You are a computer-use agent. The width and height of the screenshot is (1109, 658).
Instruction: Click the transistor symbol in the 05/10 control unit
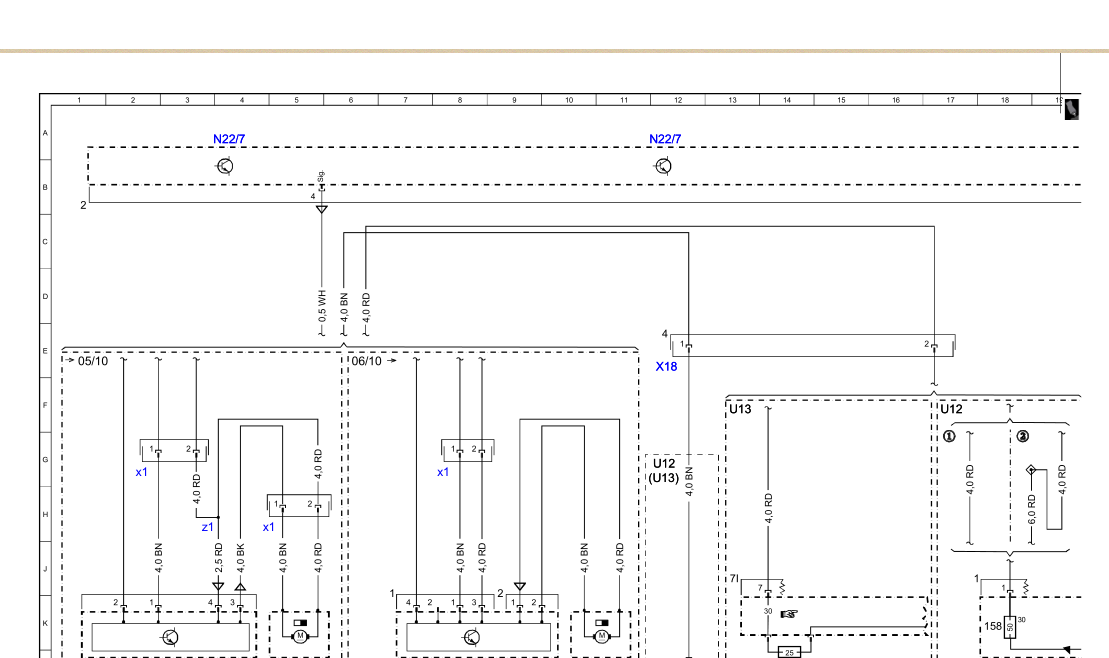coord(170,637)
